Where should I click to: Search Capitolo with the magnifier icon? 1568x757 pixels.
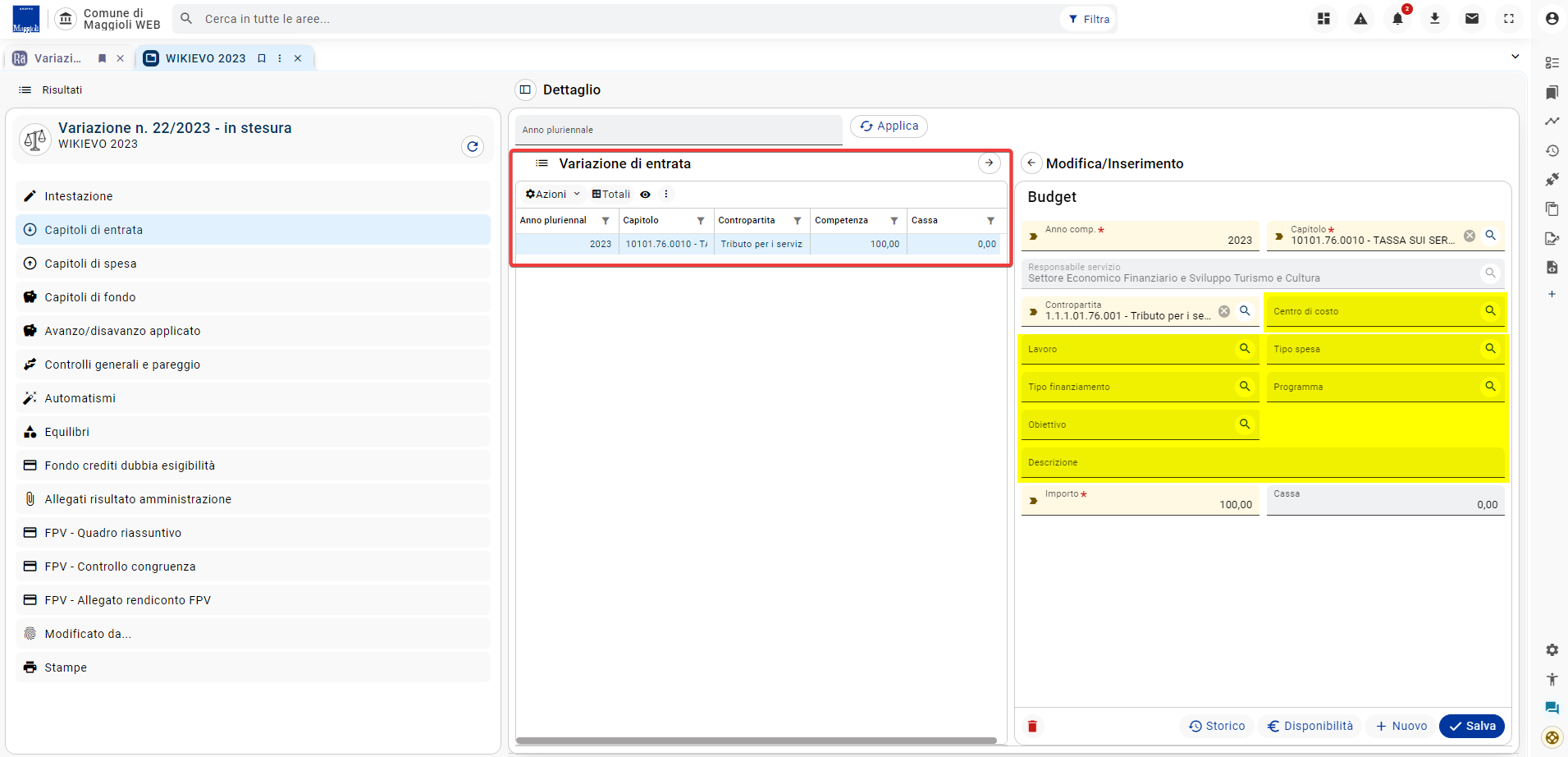click(1490, 236)
